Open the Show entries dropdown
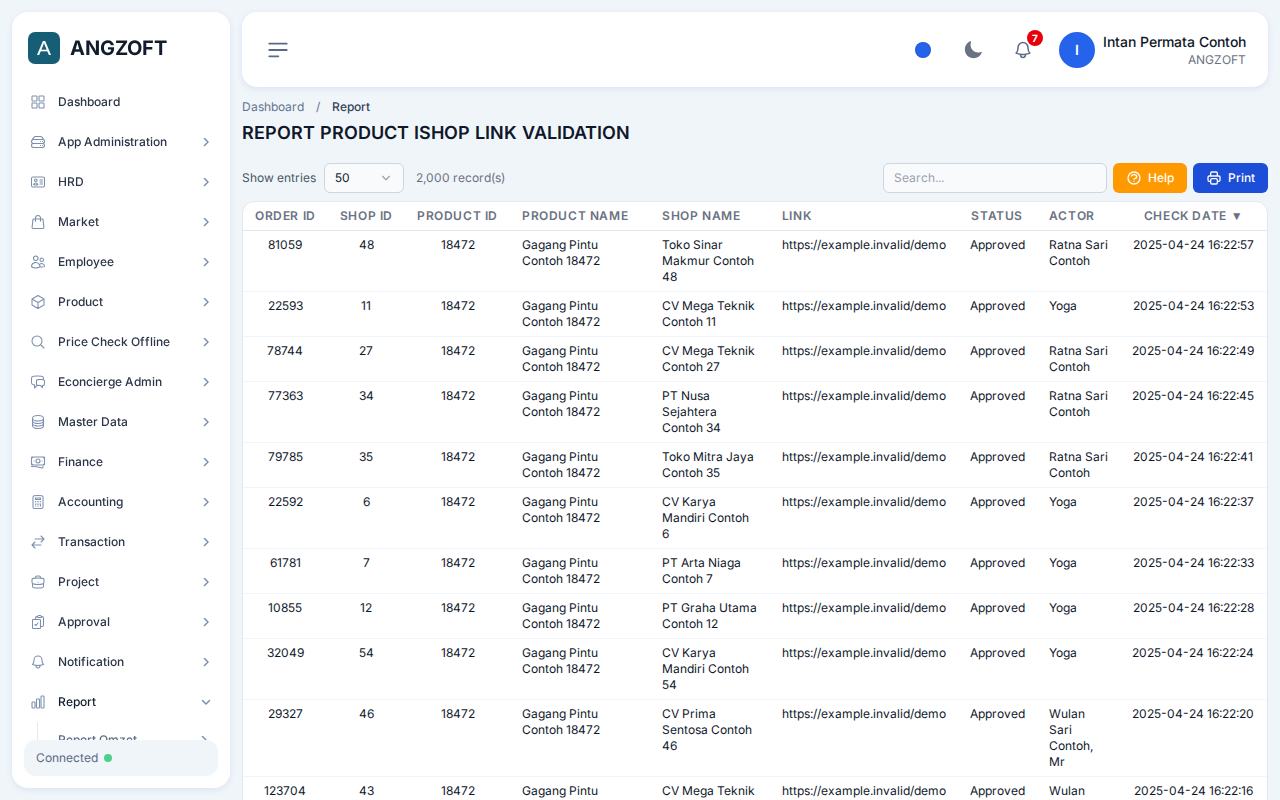 click(x=364, y=178)
